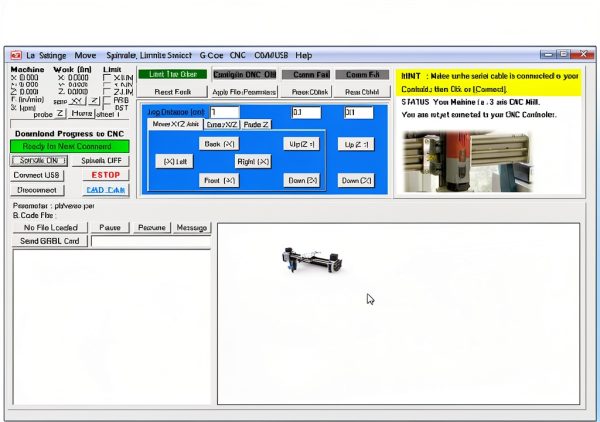This screenshot has width=600, height=422.
Task: Click Connect USB
Action: tap(37, 175)
